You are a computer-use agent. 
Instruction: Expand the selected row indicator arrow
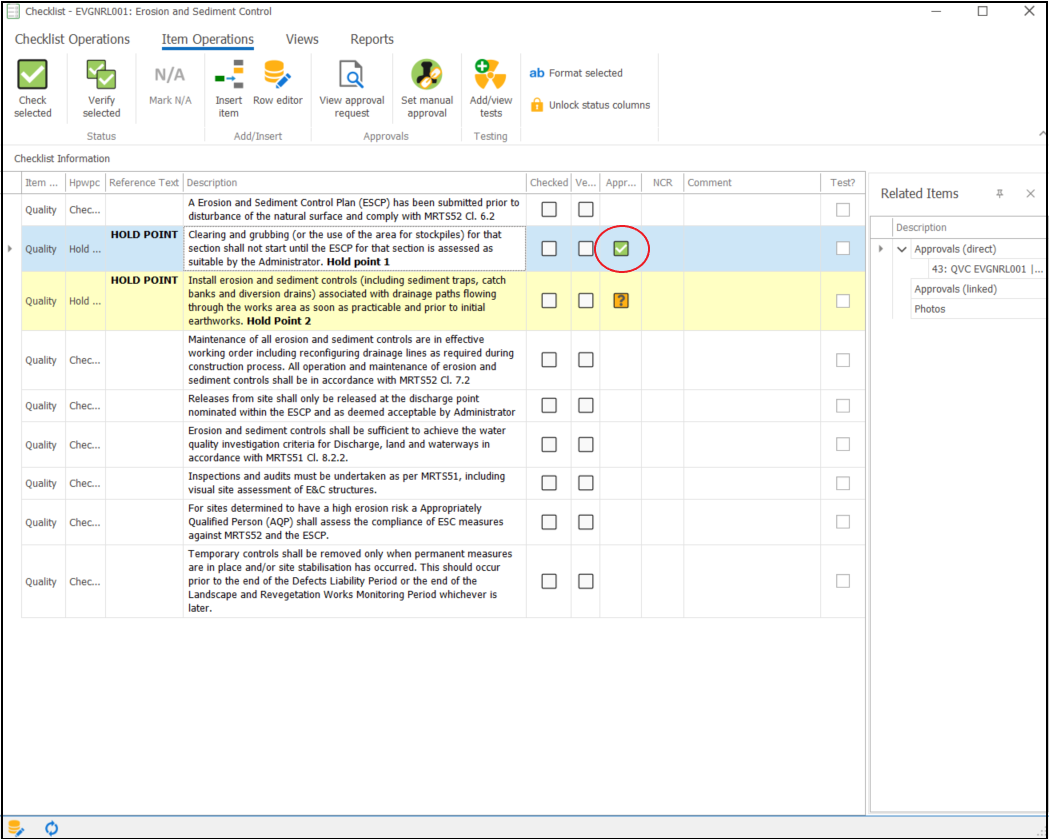pos(11,249)
